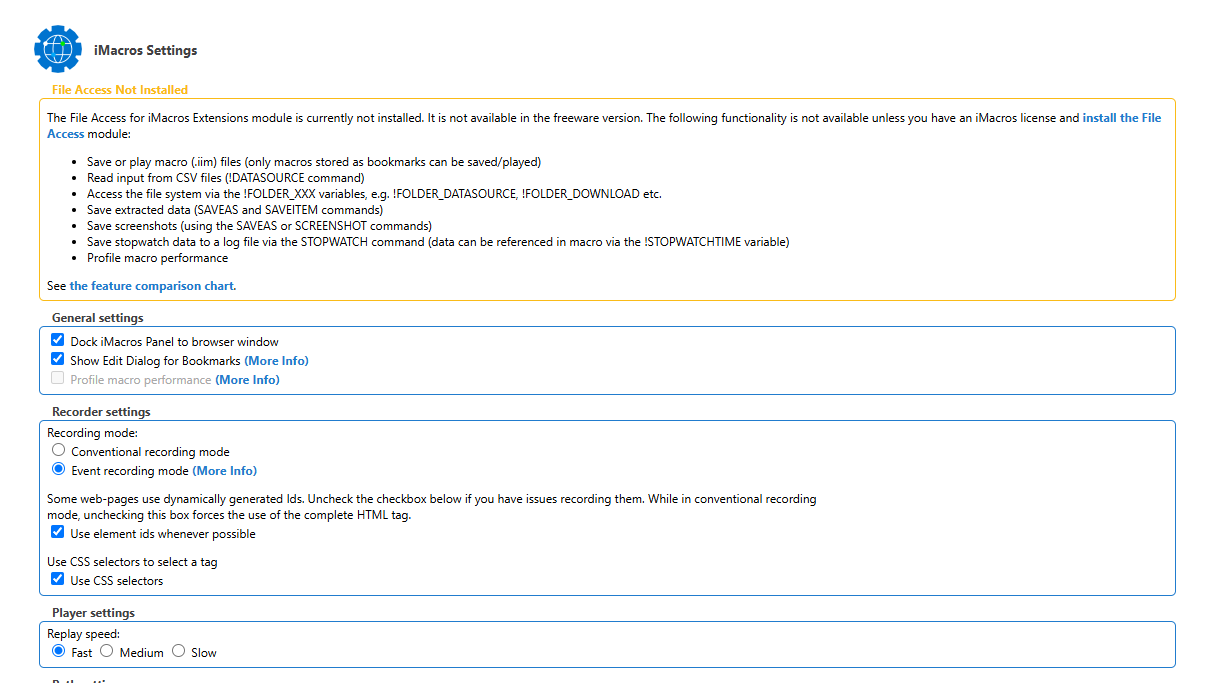Screen dimensions: 1218x683
Task: Click the Player settings section label
Action: (x=93, y=613)
